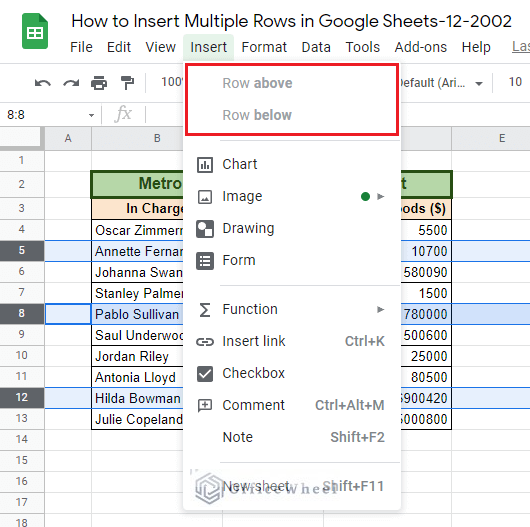This screenshot has height=527, width=530.
Task: Click the cell showing 5500
Action: [x=426, y=230]
